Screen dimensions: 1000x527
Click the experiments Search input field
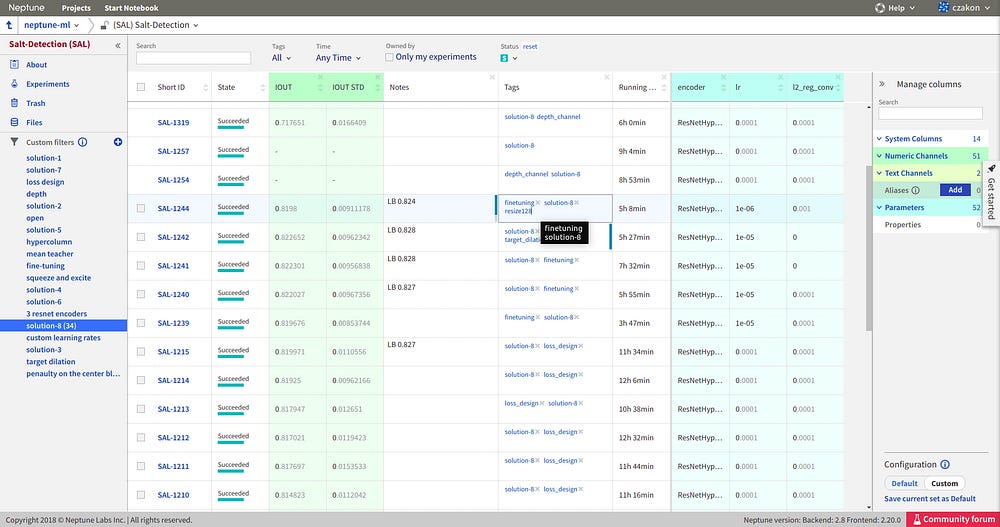point(193,58)
